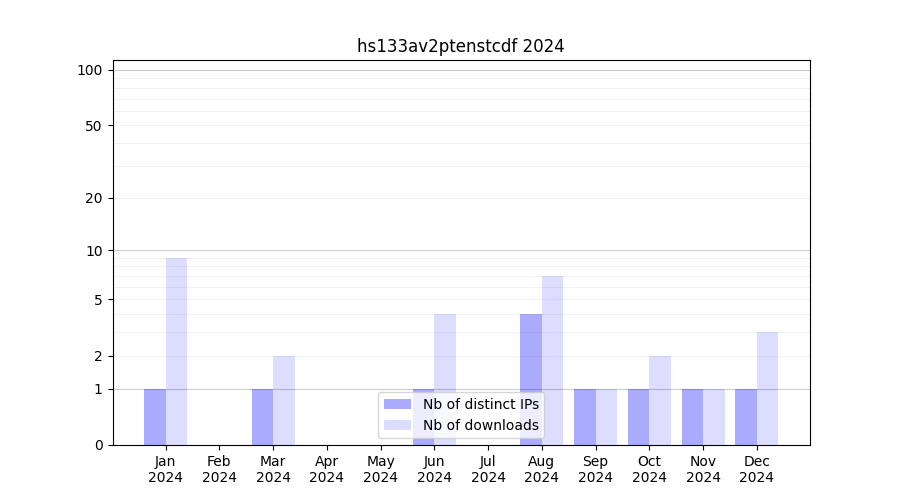Select the September 2024 distinct IPs bar
Viewport: 900px width, 500px height.
pyautogui.click(x=585, y=417)
